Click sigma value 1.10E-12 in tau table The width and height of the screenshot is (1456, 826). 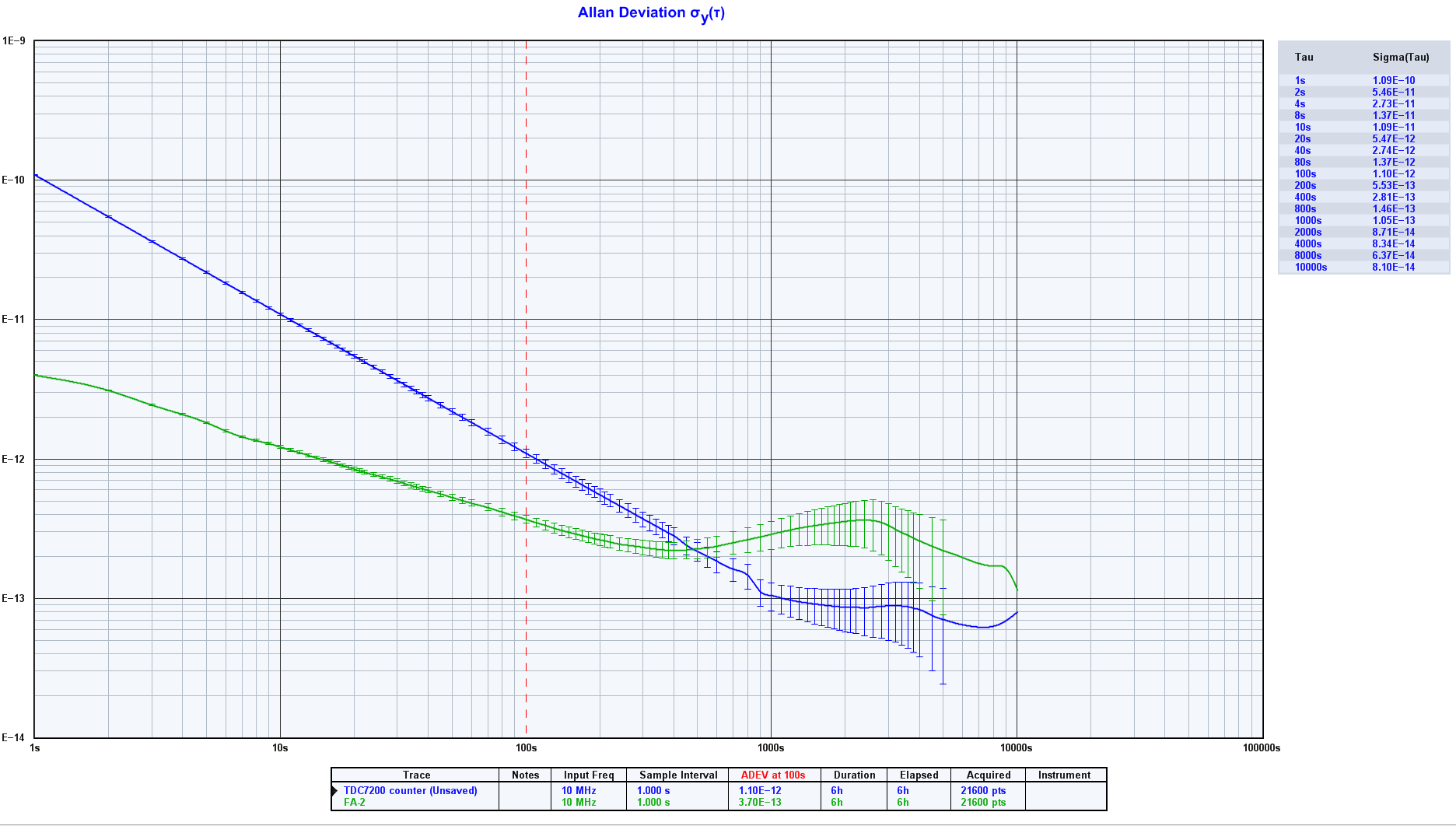tap(1393, 173)
